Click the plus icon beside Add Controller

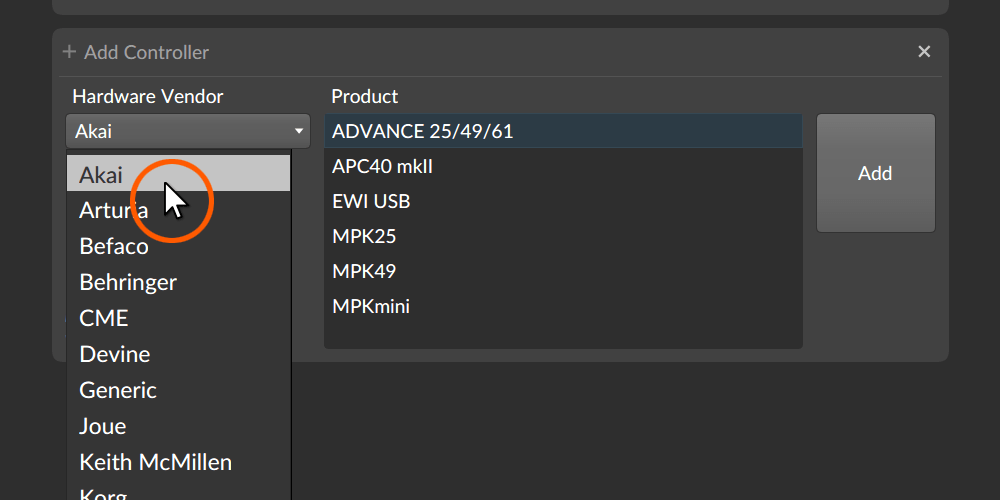[x=69, y=52]
